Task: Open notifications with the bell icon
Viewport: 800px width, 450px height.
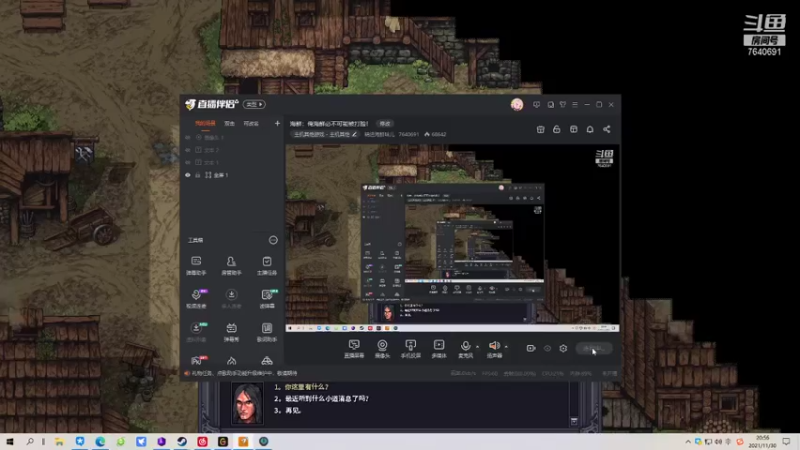Action: 590,130
